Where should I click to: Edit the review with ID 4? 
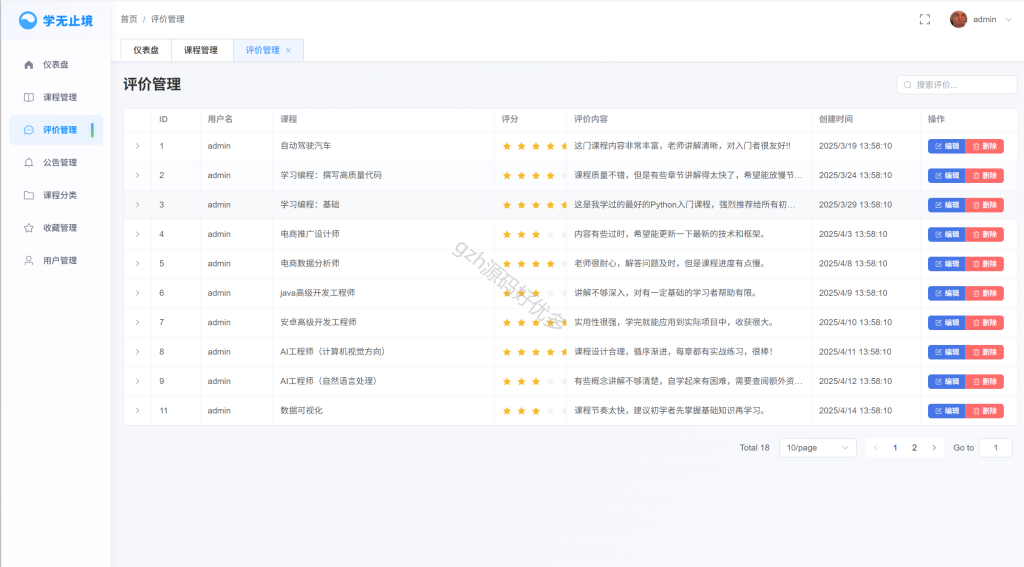(946, 235)
